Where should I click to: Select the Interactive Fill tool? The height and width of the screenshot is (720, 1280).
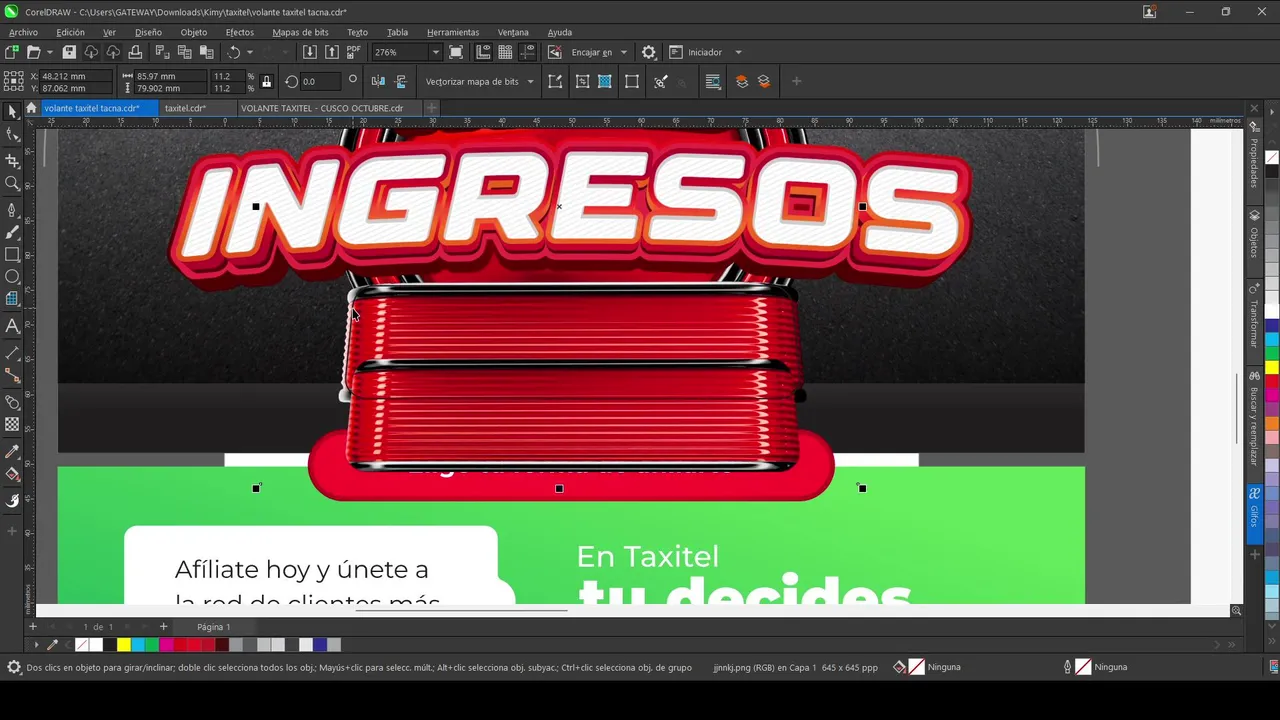[12, 475]
